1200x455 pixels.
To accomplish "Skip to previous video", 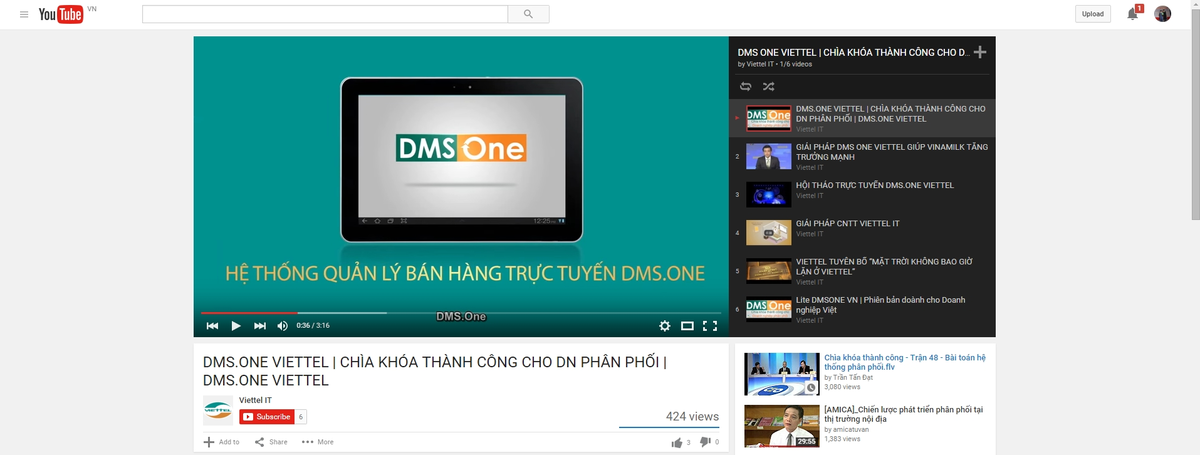I will coord(212,325).
